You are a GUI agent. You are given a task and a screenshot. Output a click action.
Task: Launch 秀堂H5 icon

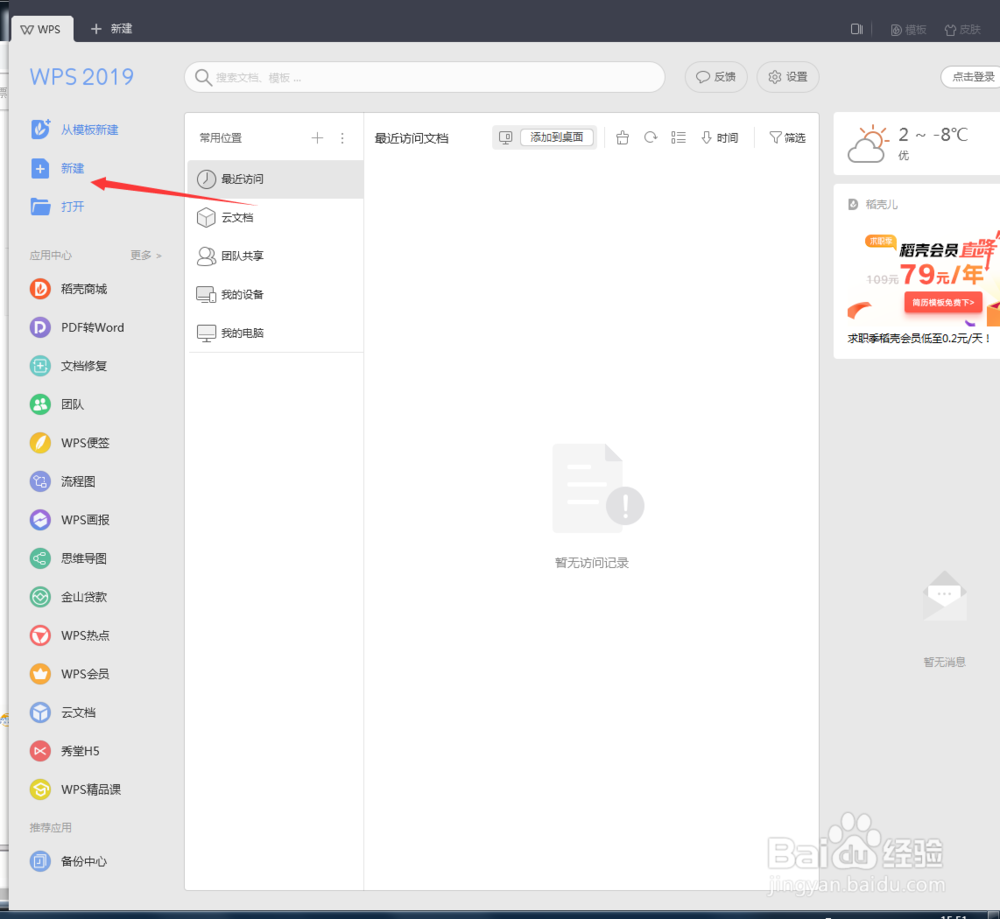(x=40, y=751)
